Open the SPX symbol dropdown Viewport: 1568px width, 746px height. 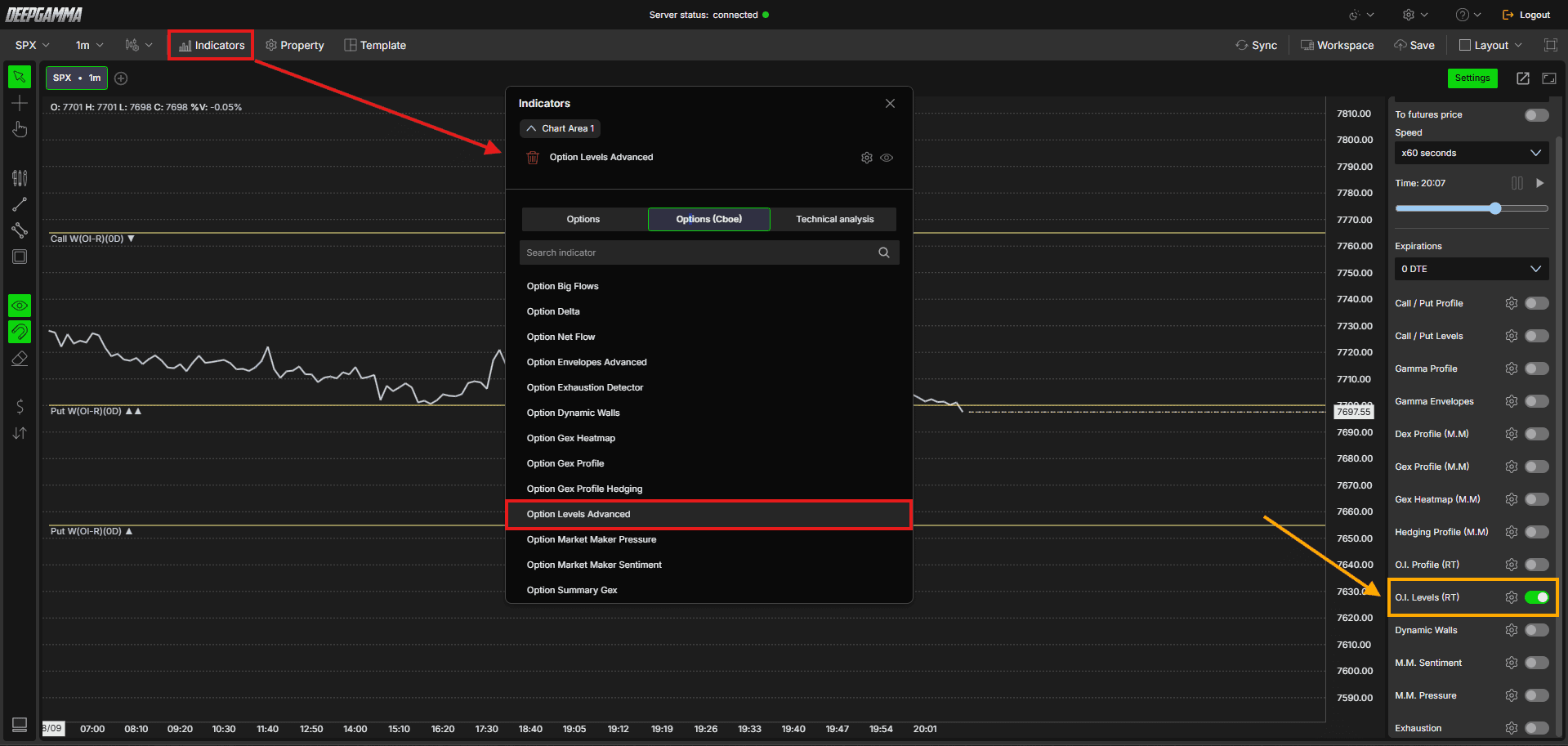click(33, 45)
